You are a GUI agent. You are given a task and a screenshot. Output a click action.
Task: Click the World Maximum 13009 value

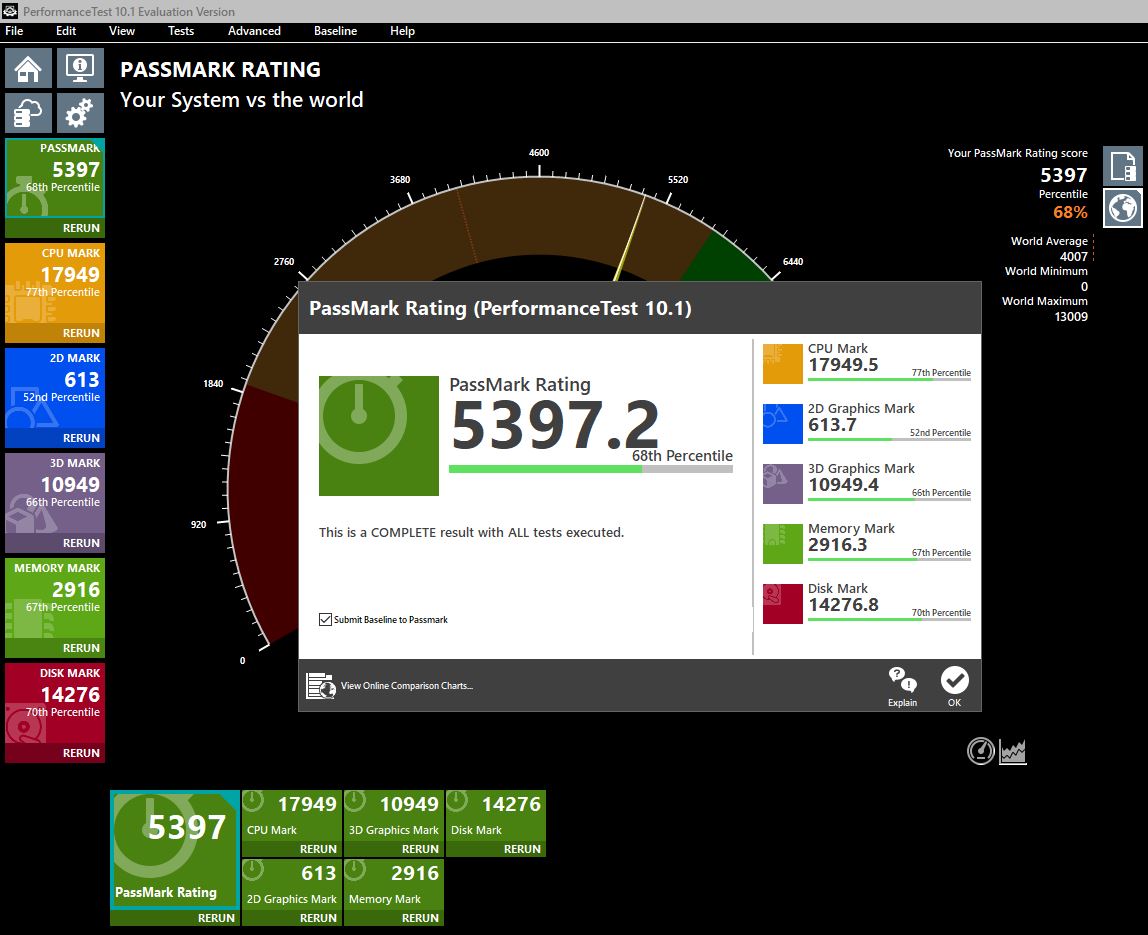point(1070,316)
